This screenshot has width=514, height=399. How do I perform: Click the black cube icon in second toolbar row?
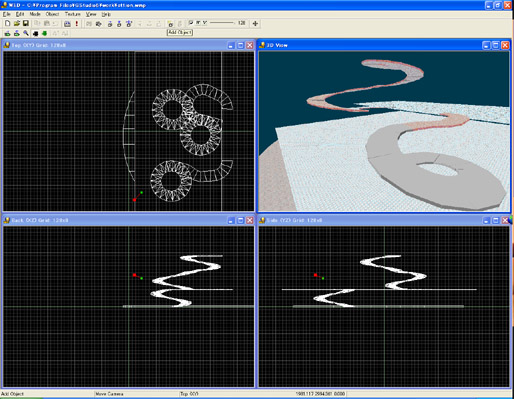tap(35, 33)
